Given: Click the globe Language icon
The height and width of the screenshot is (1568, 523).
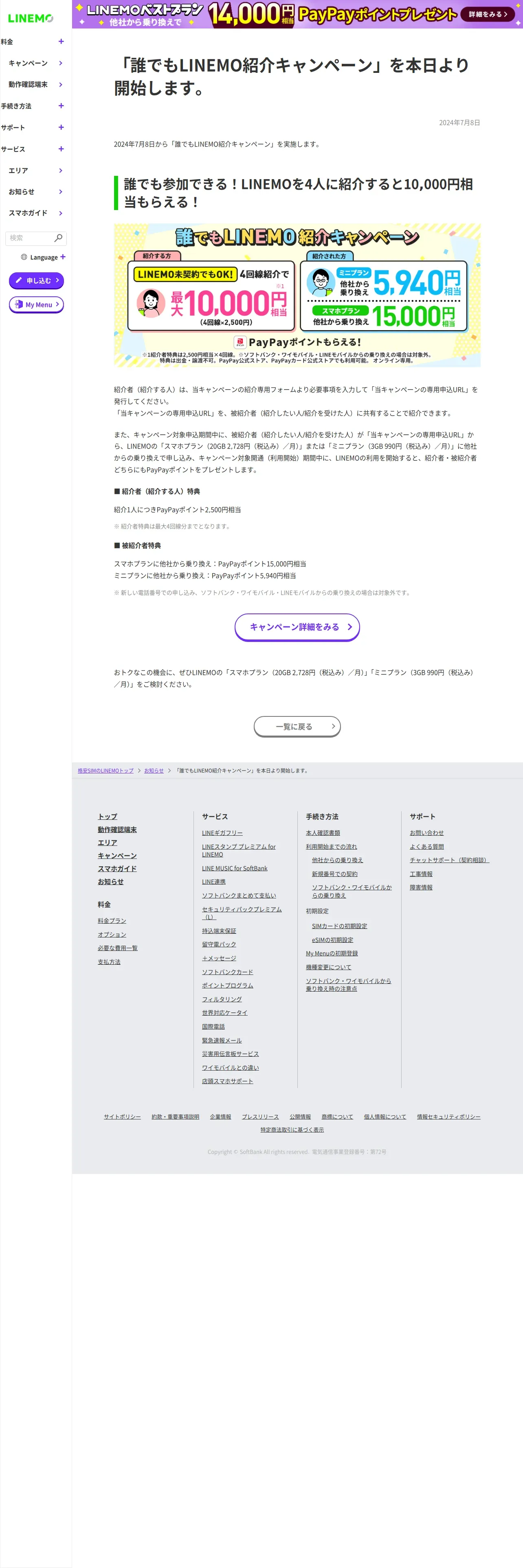Looking at the screenshot, I should (24, 257).
